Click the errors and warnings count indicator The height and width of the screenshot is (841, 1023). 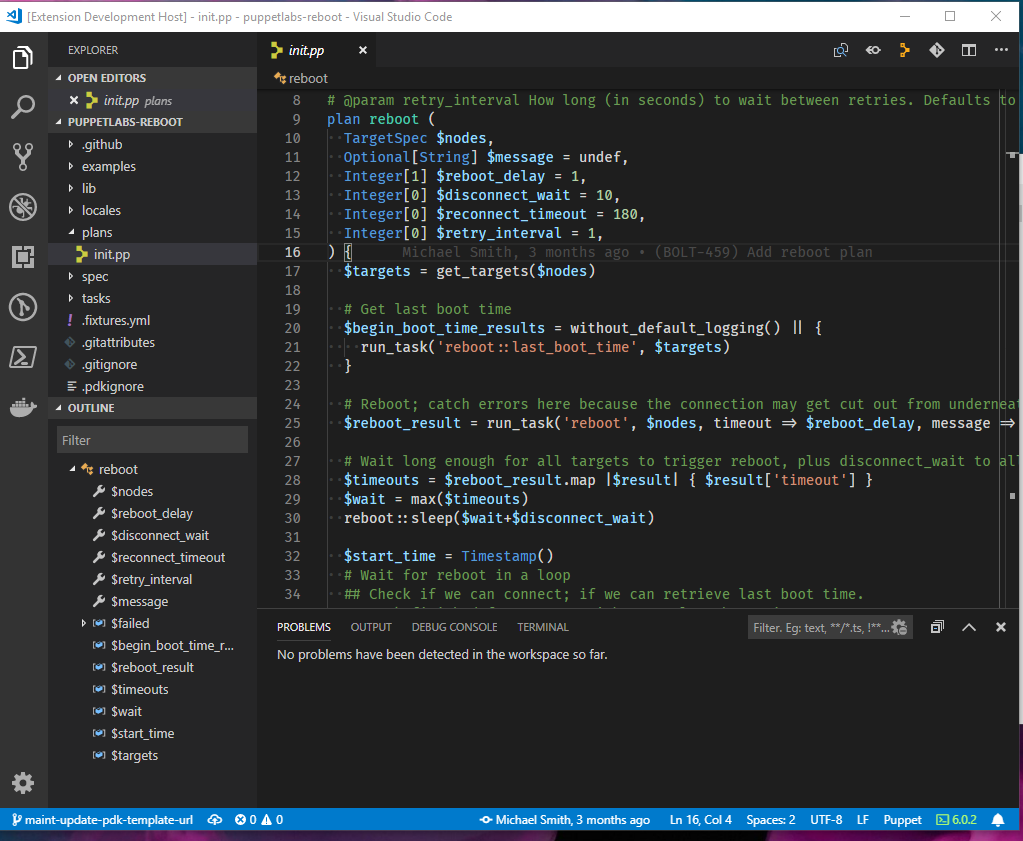point(259,819)
